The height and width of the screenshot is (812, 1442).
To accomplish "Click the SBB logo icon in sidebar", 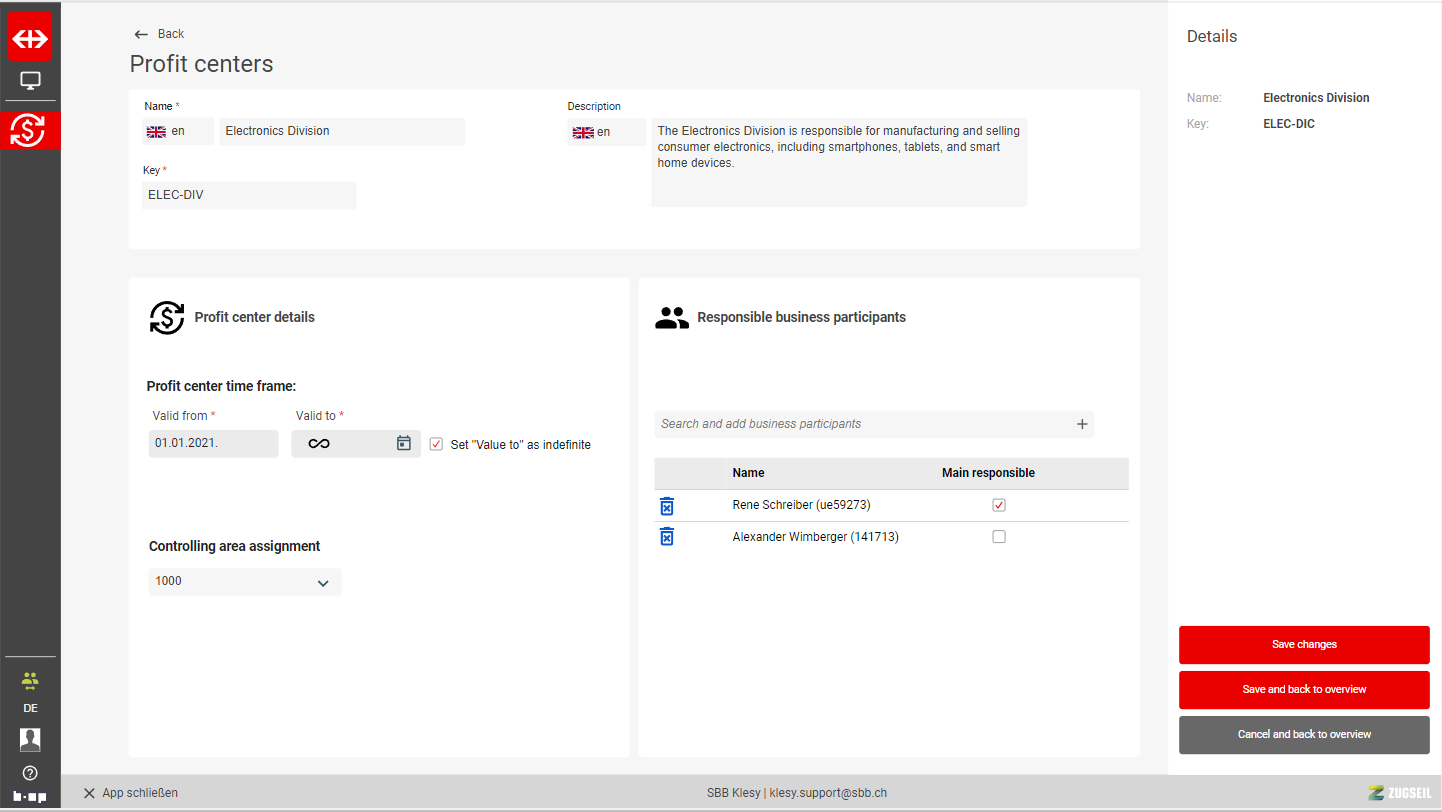I will 30,38.
